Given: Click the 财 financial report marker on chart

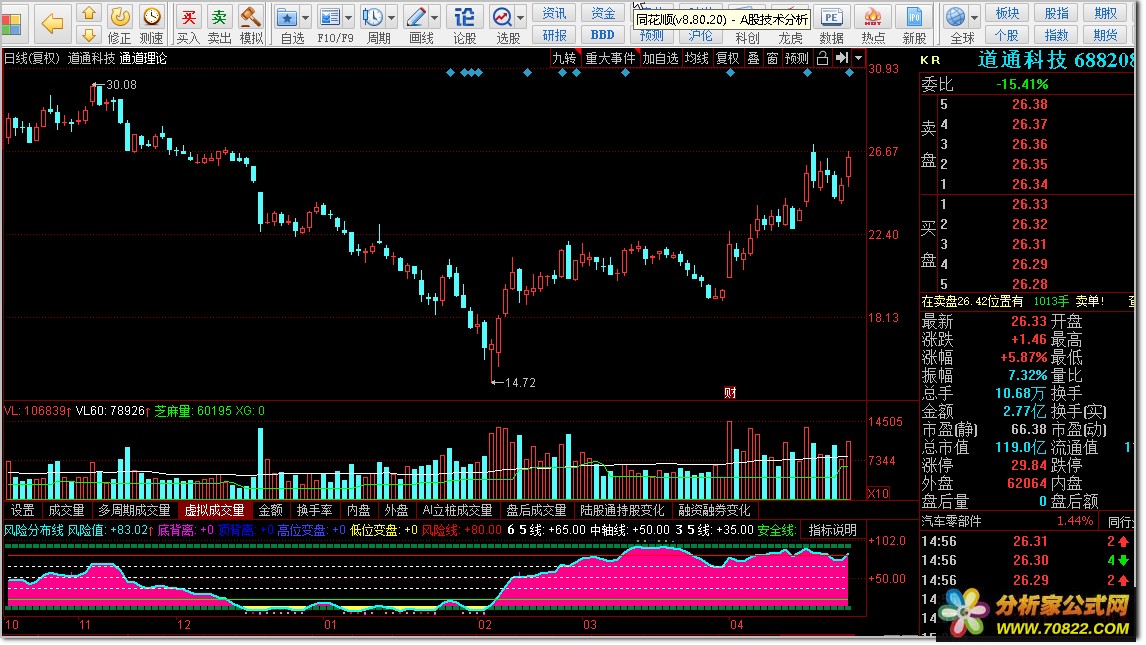Looking at the screenshot, I should [x=729, y=393].
